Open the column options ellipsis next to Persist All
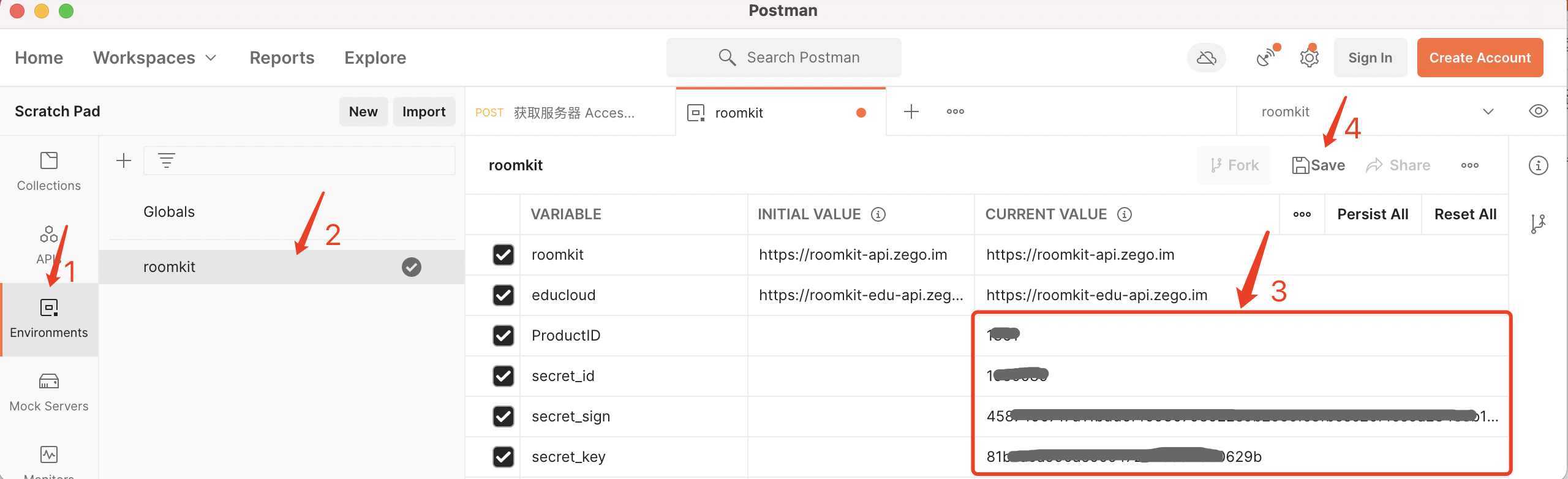The width and height of the screenshot is (1568, 479). pyautogui.click(x=1302, y=214)
